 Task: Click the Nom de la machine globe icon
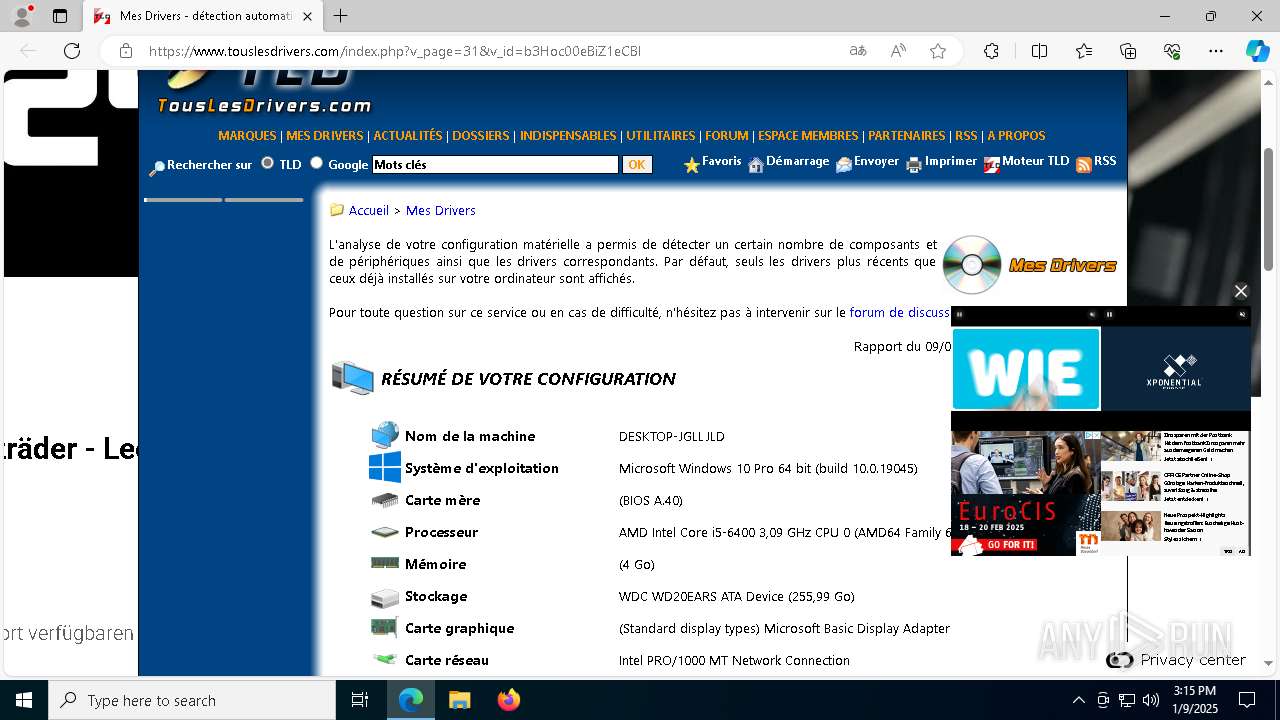pyautogui.click(x=385, y=436)
